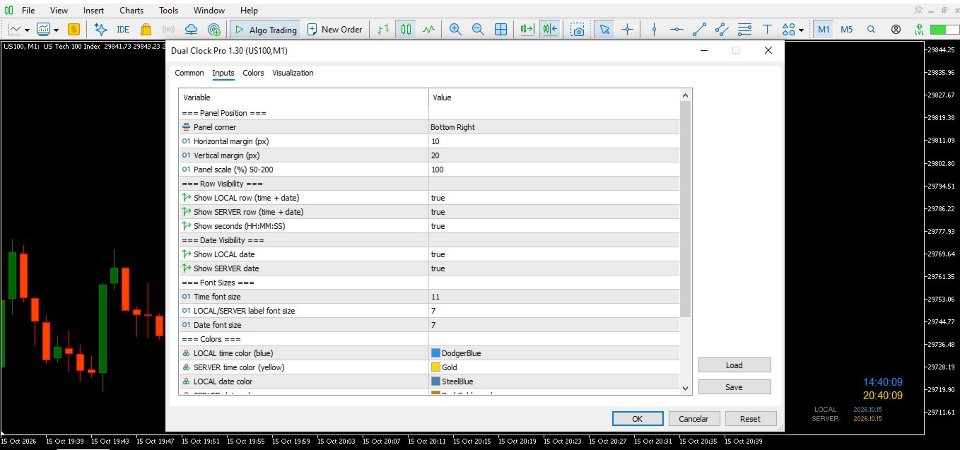The height and width of the screenshot is (450, 960).
Task: Pick the SteelBlue LOCAL date color
Action: 554,381
